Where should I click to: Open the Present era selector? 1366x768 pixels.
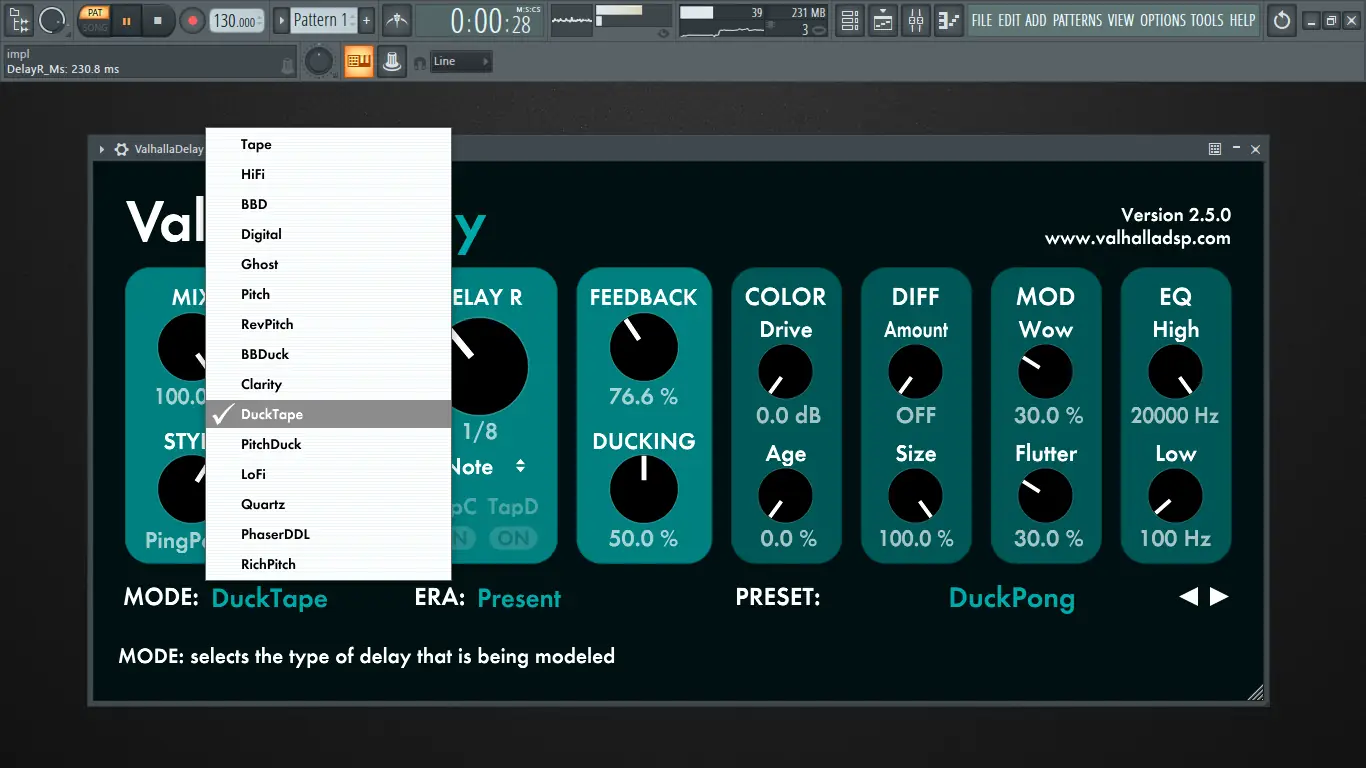point(519,598)
